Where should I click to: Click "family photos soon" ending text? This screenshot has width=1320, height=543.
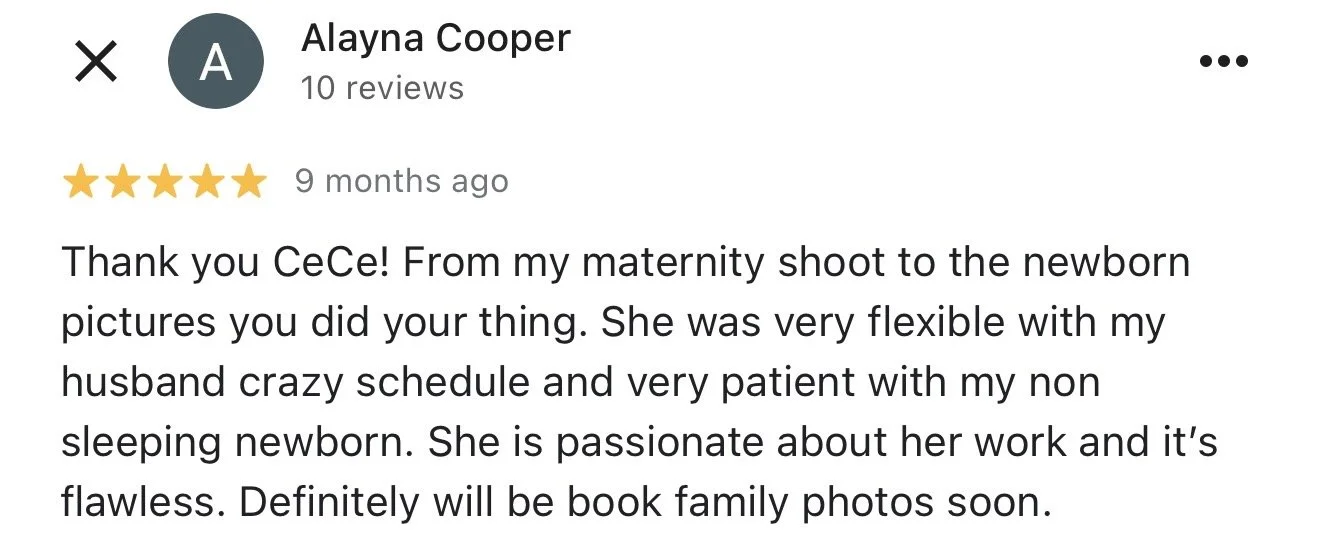click(x=848, y=503)
